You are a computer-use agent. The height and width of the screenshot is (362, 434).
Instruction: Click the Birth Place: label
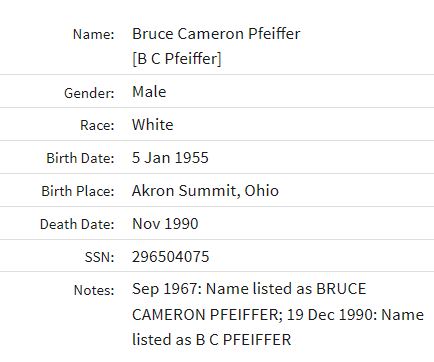point(78,191)
